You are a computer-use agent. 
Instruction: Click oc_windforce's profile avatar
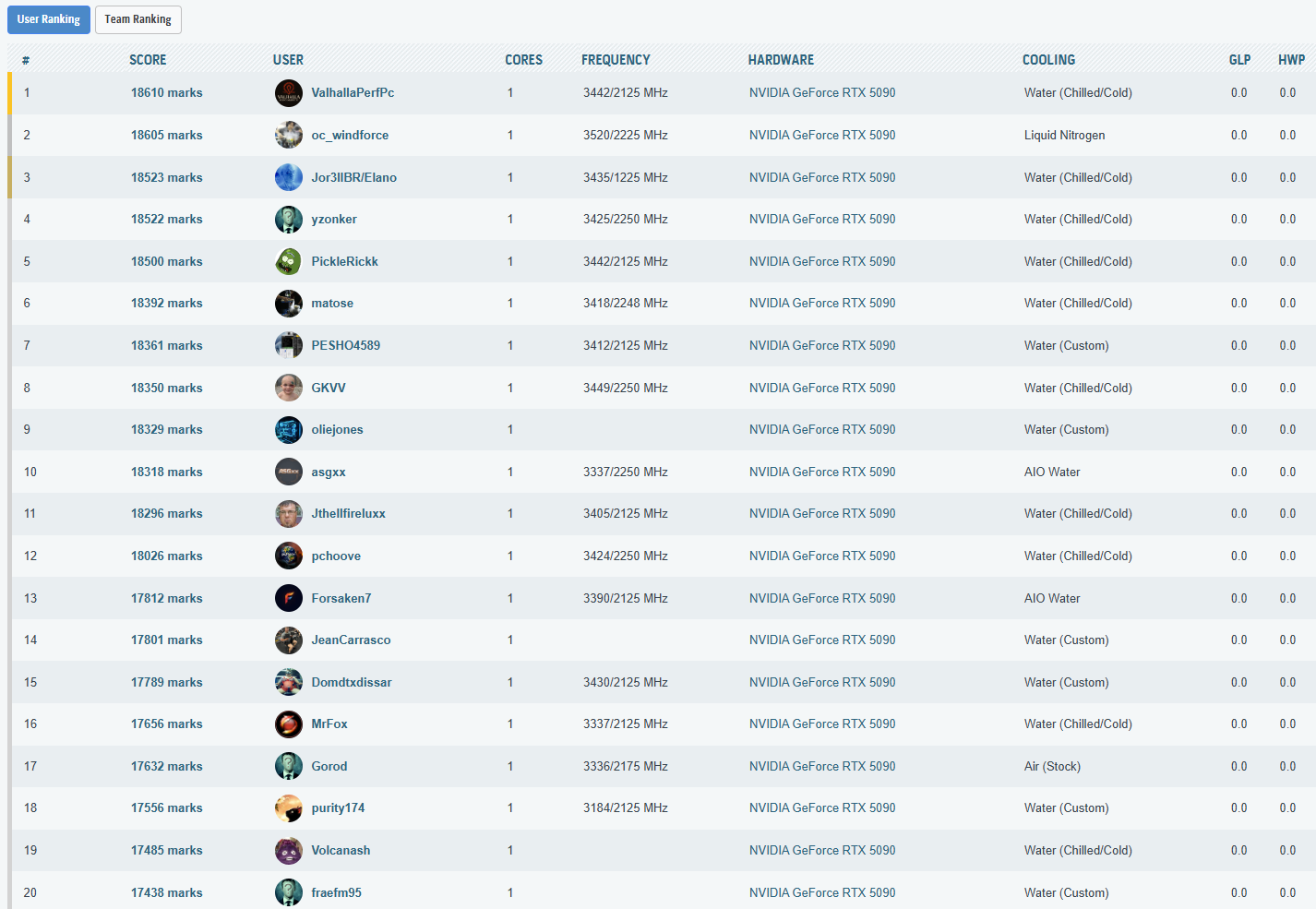click(288, 135)
